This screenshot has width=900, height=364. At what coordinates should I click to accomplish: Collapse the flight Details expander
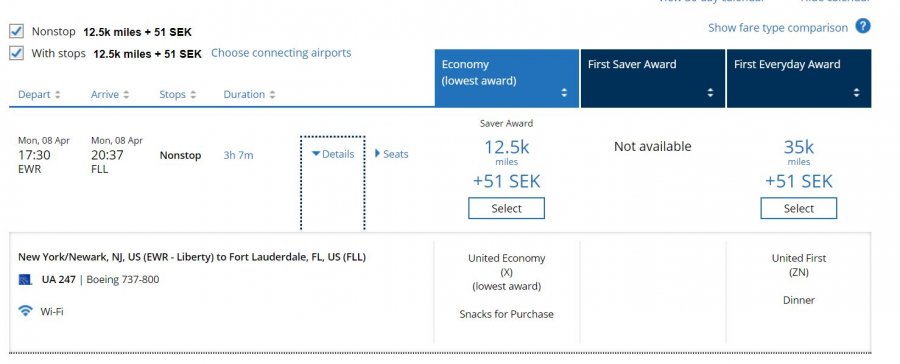point(333,154)
